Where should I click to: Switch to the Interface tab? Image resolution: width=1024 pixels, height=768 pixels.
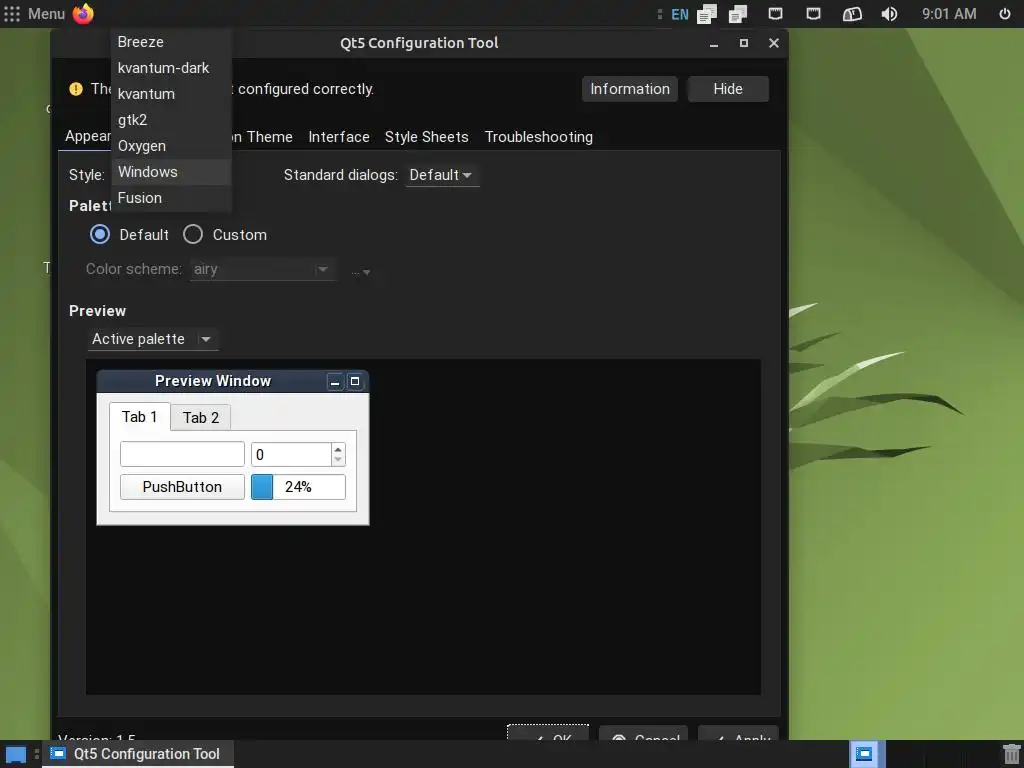click(339, 137)
